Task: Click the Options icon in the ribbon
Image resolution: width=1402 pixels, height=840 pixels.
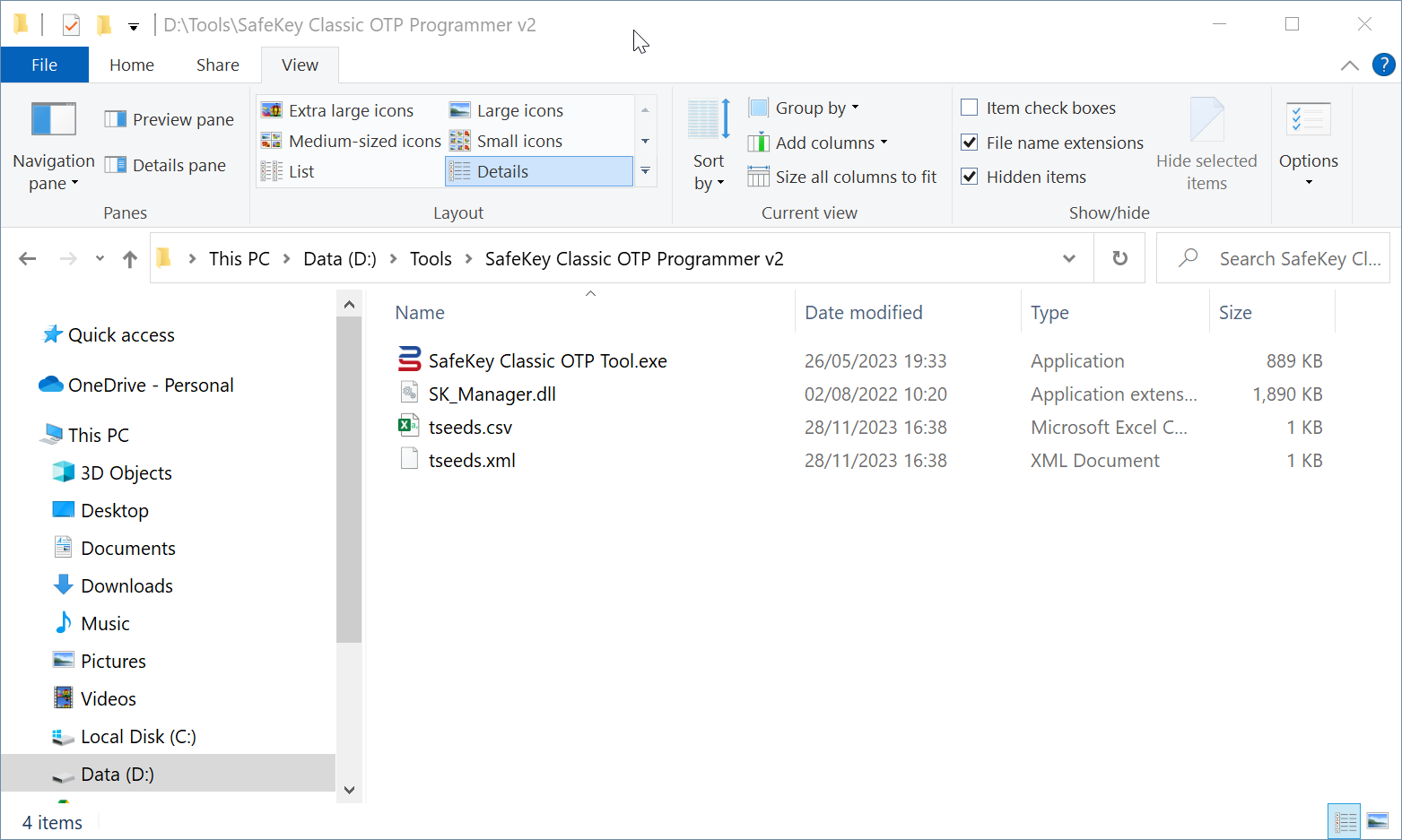Action: tap(1308, 119)
